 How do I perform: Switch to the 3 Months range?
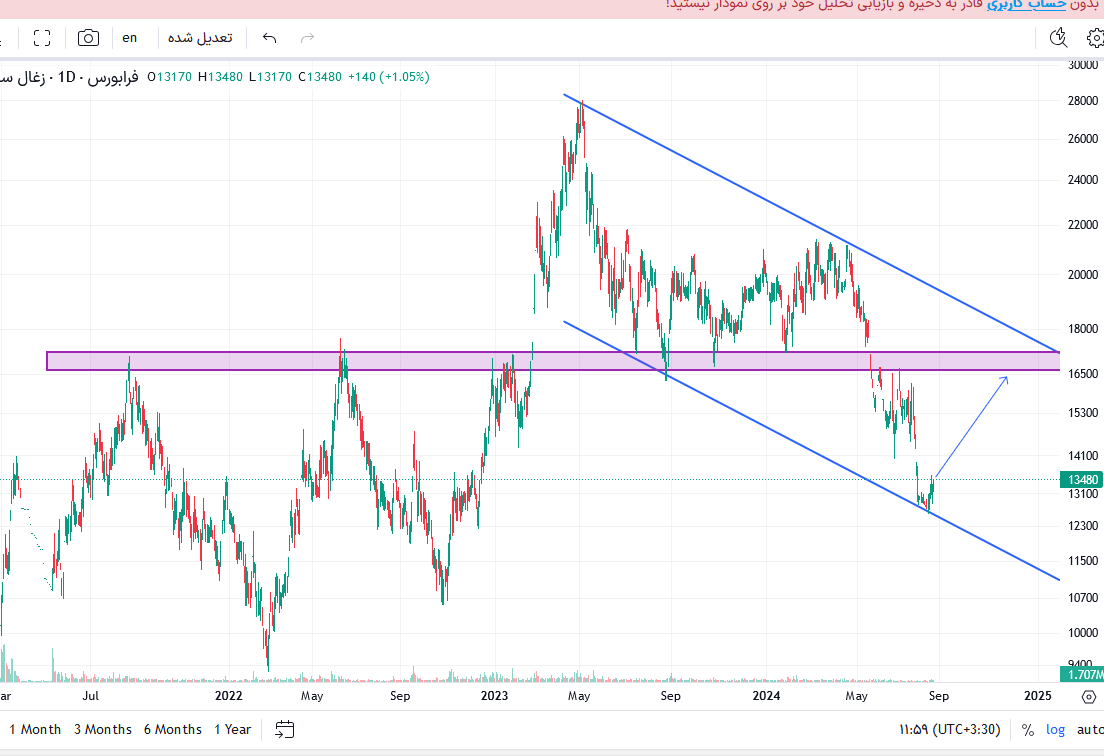(103, 729)
